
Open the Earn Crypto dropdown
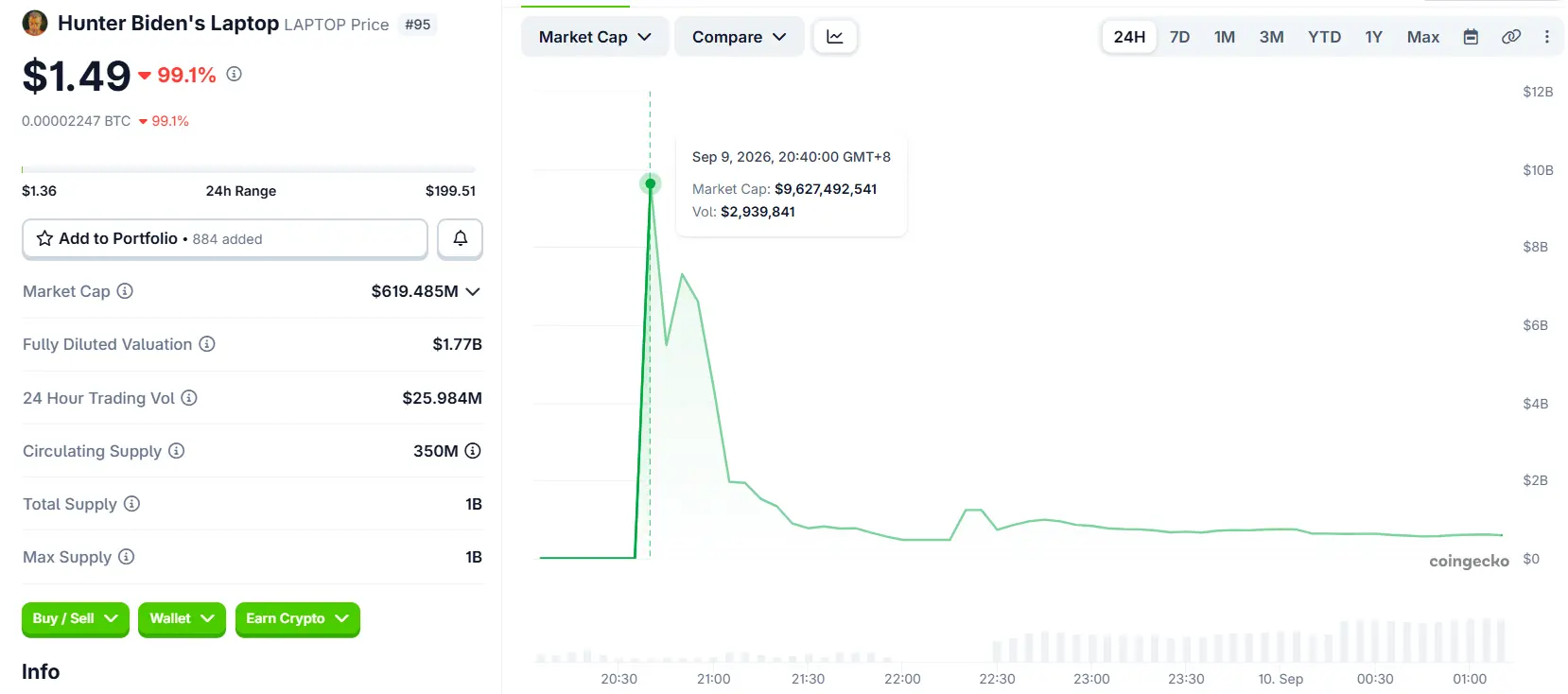297,619
